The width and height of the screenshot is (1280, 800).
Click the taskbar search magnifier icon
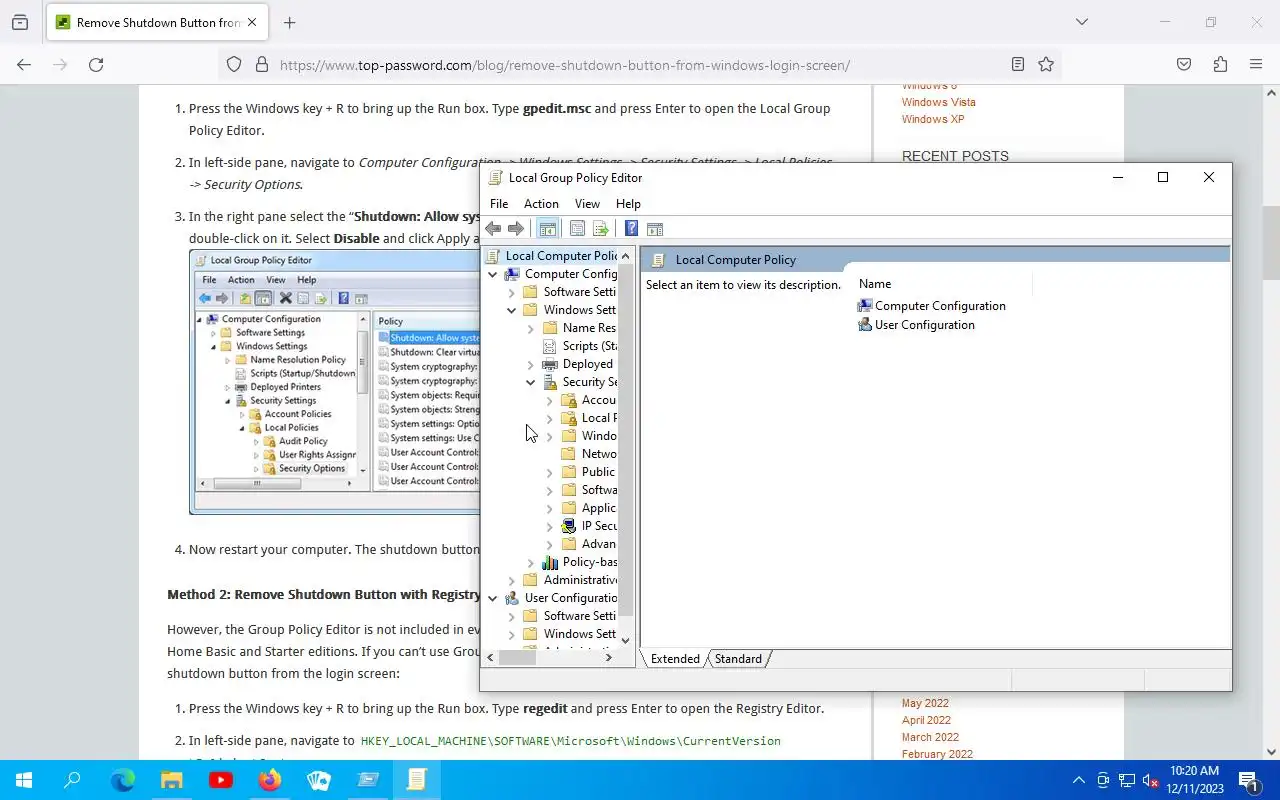[72, 780]
